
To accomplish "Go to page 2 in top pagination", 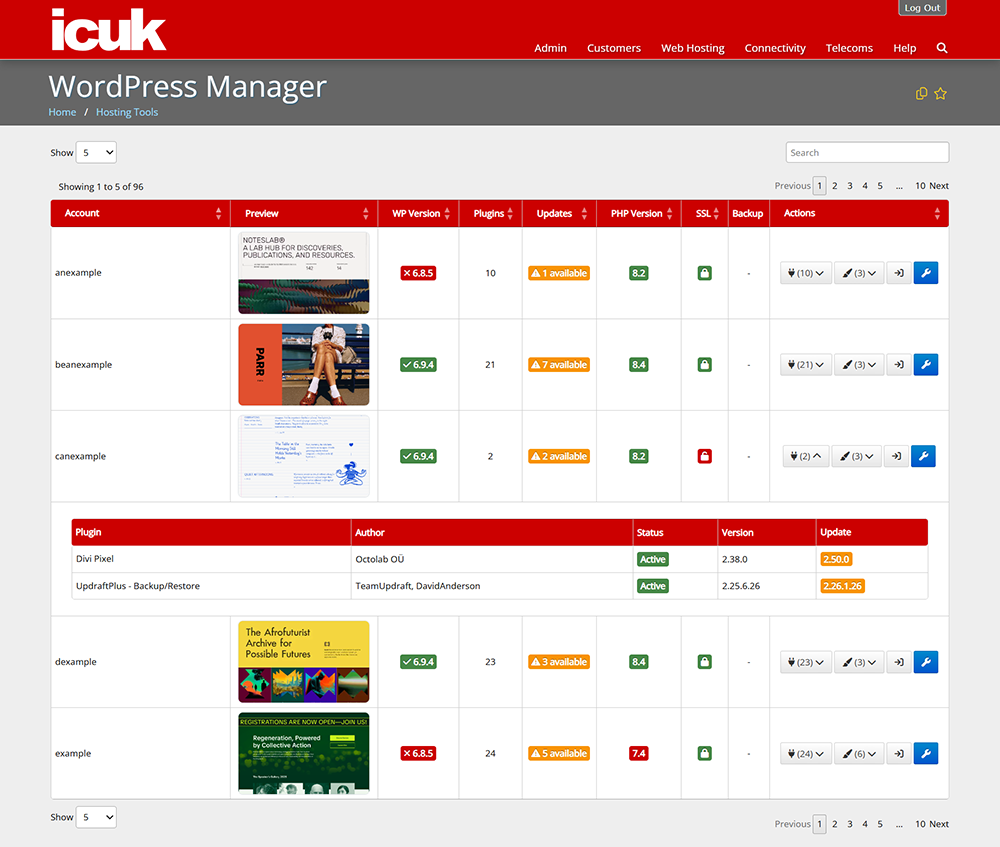I will click(834, 186).
